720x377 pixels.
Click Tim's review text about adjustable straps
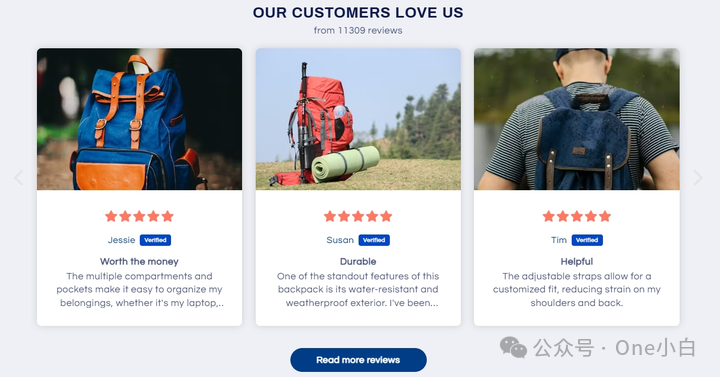[x=577, y=289]
